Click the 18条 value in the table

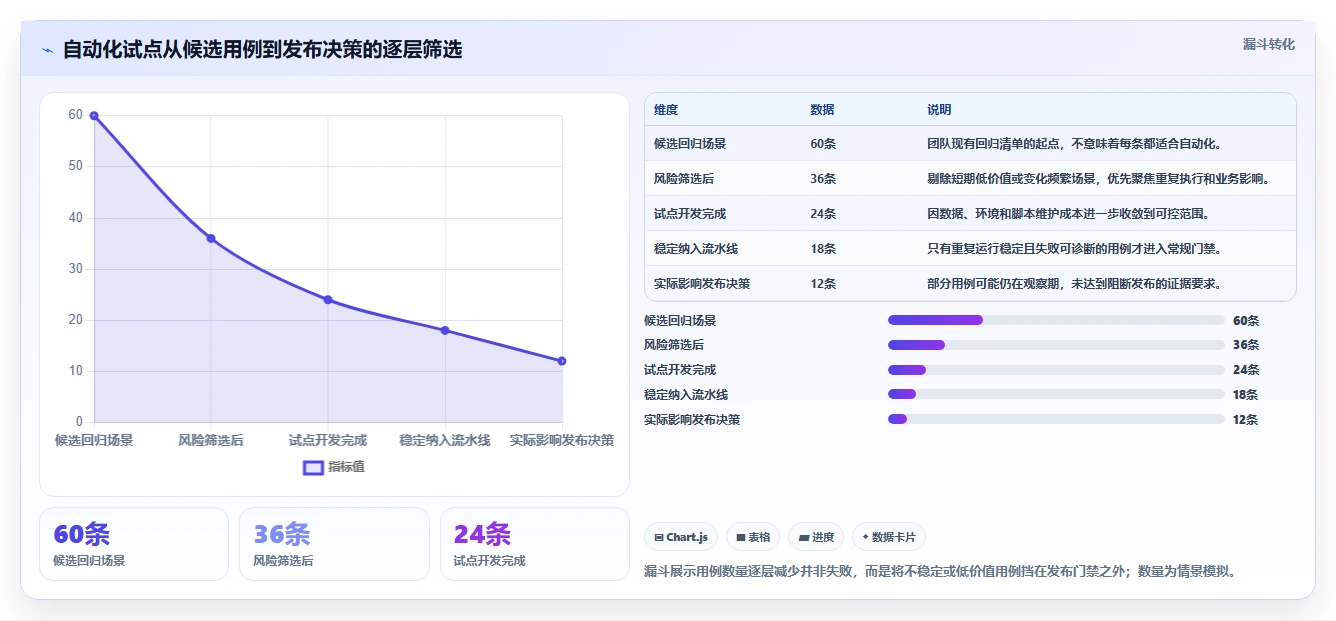(823, 249)
